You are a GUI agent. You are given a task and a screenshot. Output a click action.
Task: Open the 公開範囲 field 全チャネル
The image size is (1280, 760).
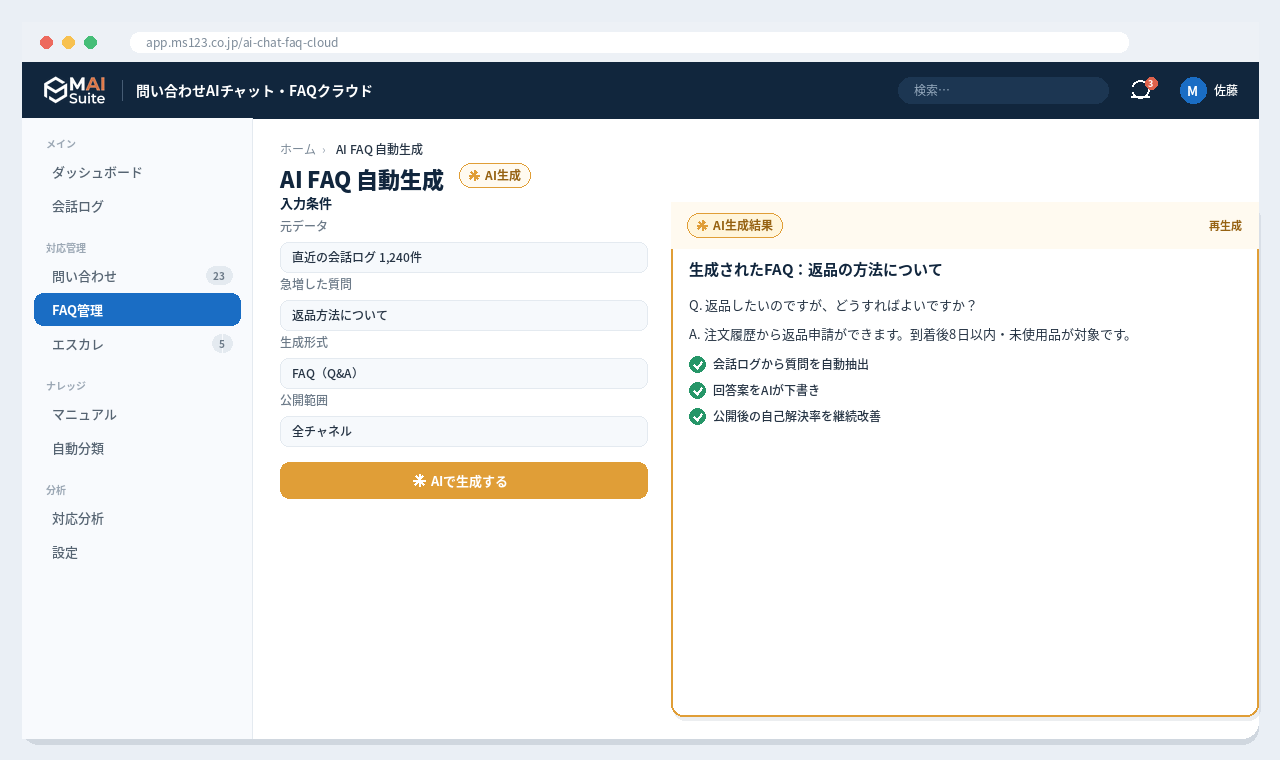[464, 431]
